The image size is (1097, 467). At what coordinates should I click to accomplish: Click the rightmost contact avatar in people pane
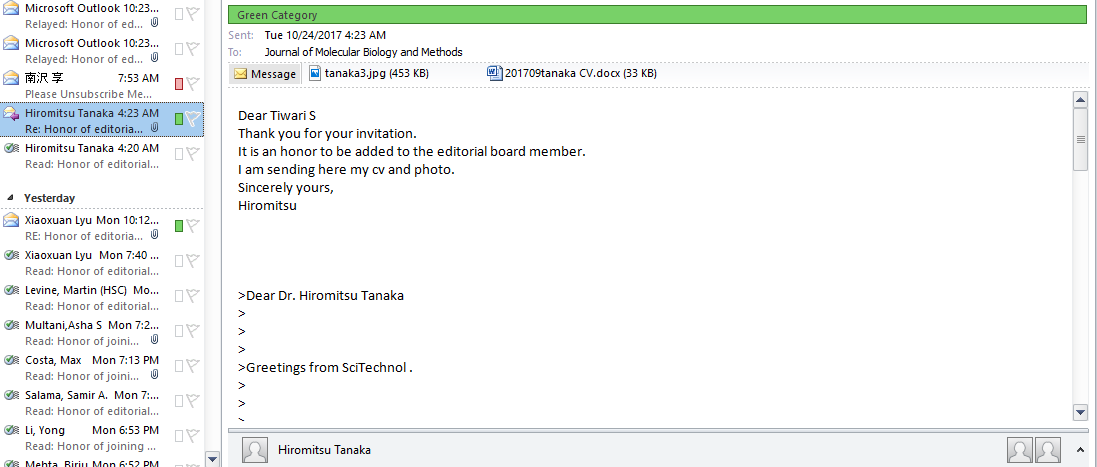coord(1047,450)
